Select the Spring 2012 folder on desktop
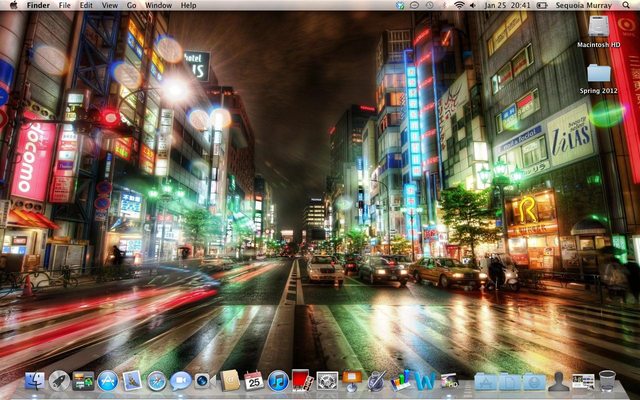 point(598,73)
